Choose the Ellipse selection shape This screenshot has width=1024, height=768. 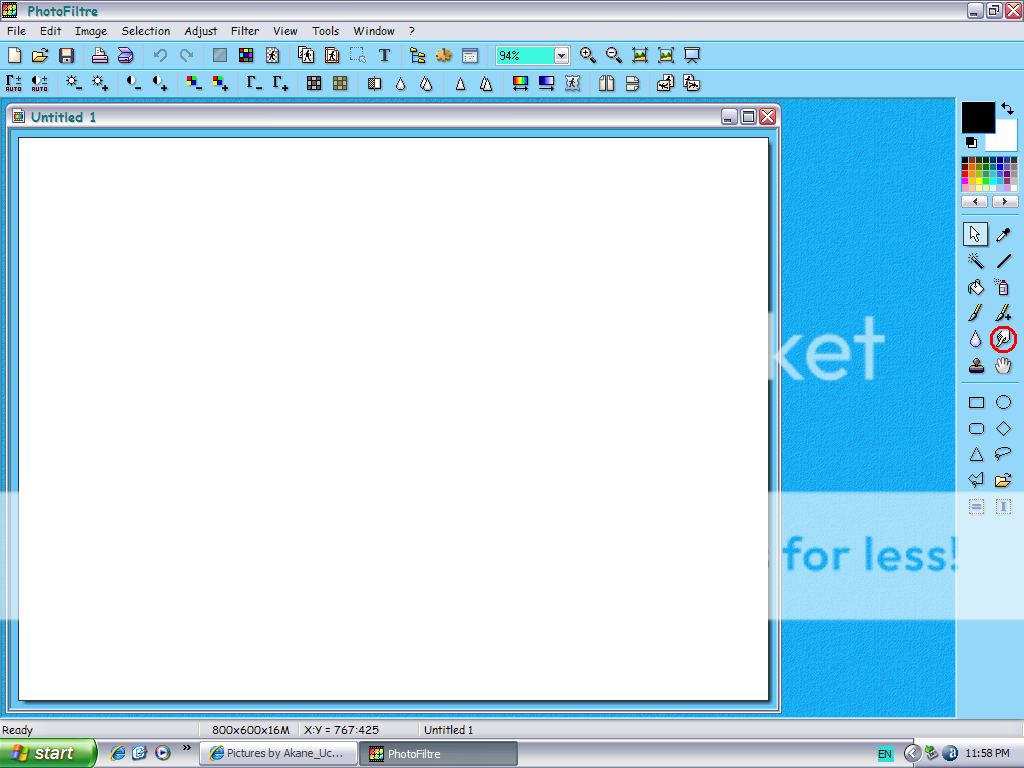1003,402
